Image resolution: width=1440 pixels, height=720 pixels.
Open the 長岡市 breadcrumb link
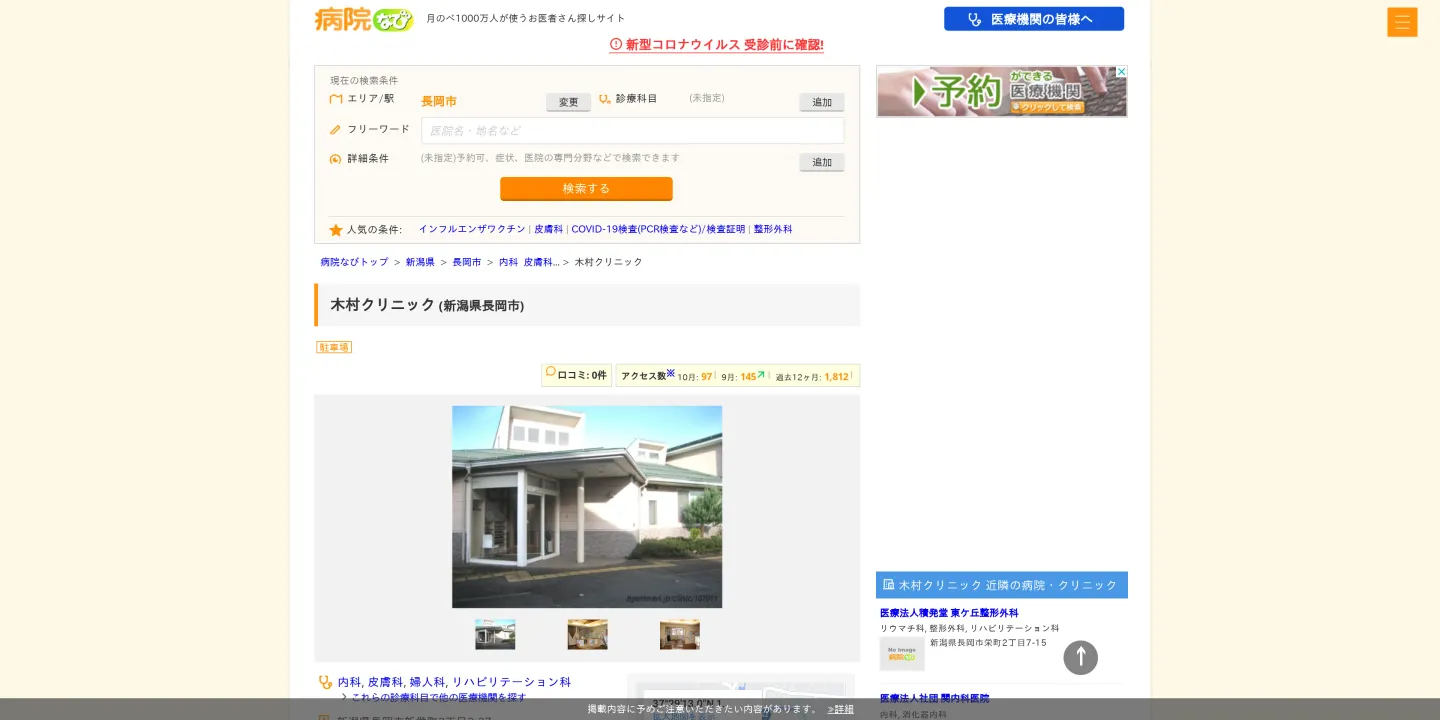click(x=466, y=262)
